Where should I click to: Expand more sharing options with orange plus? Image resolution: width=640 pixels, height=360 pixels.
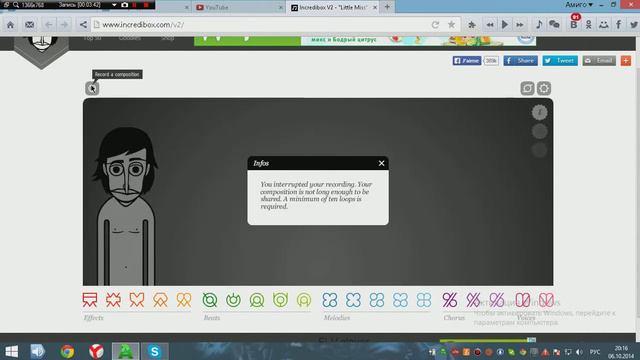tap(626, 60)
